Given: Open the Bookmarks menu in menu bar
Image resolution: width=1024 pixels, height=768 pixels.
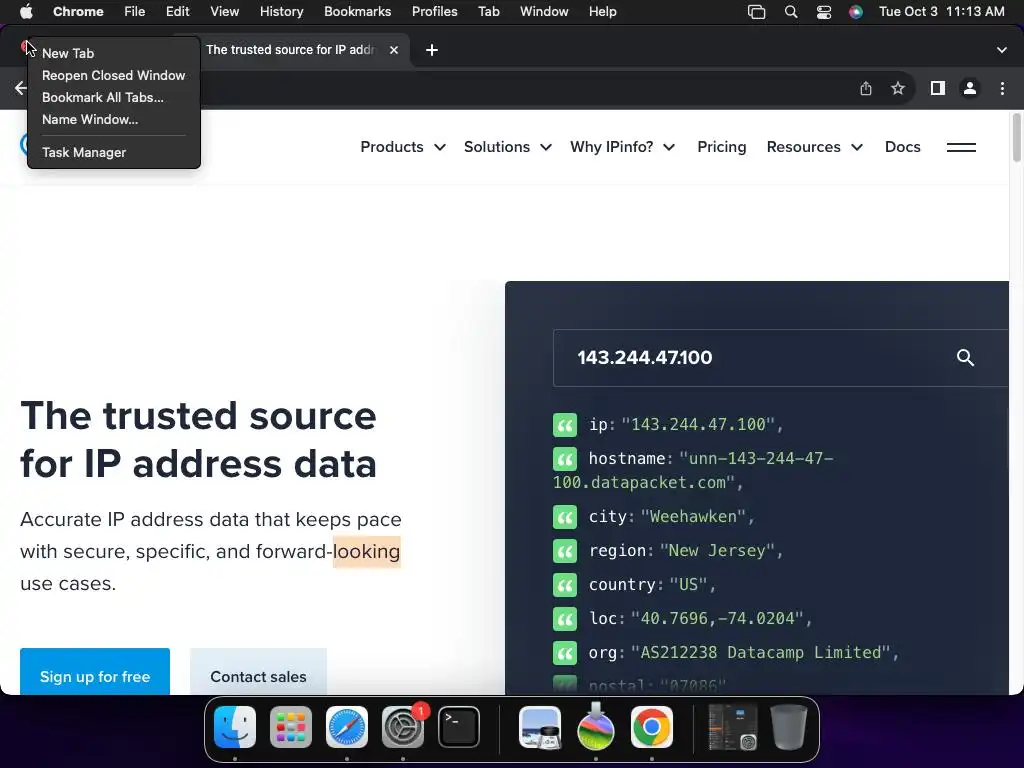Looking at the screenshot, I should click(357, 12).
